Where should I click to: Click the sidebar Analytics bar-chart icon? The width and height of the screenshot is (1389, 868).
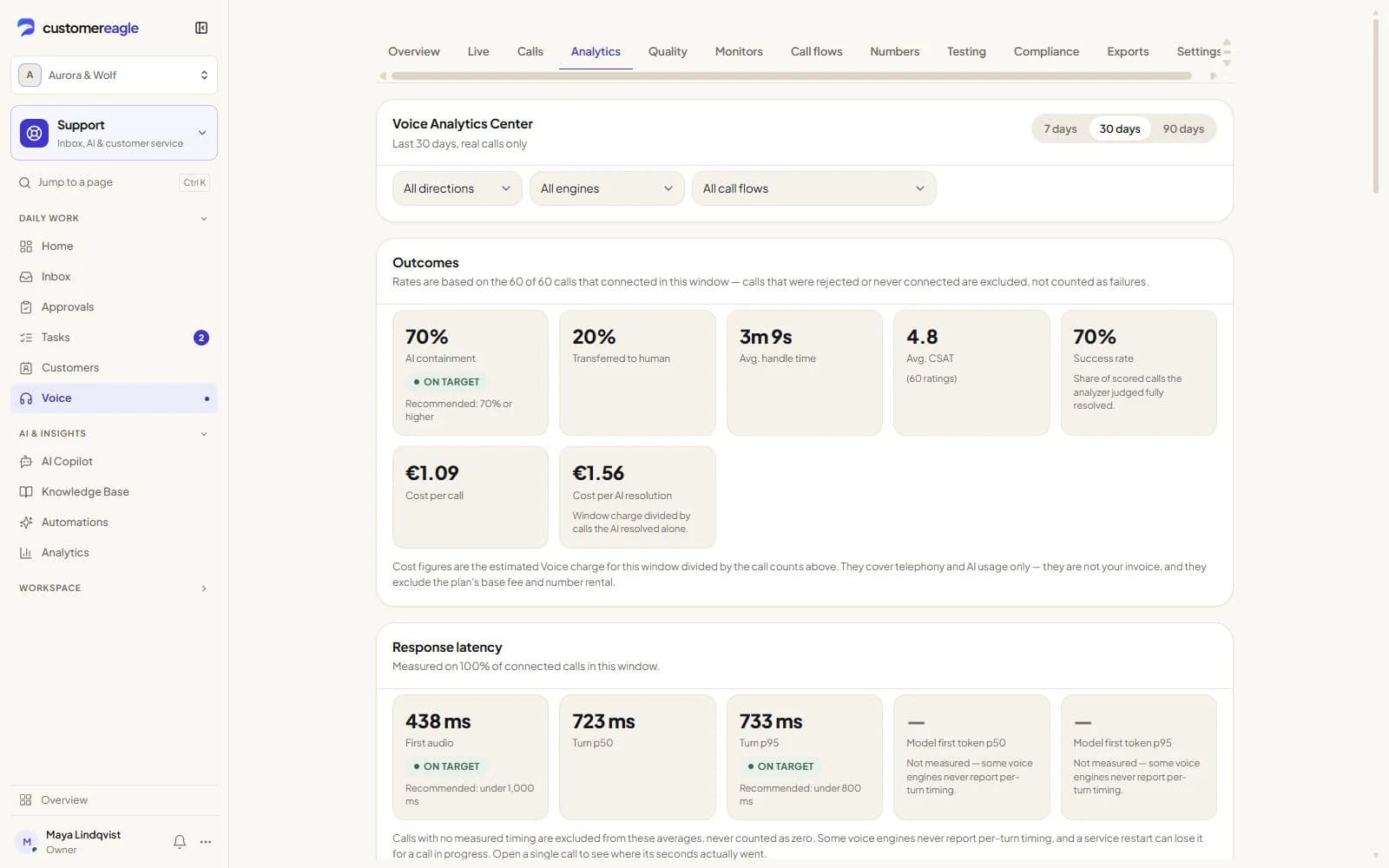tap(26, 553)
